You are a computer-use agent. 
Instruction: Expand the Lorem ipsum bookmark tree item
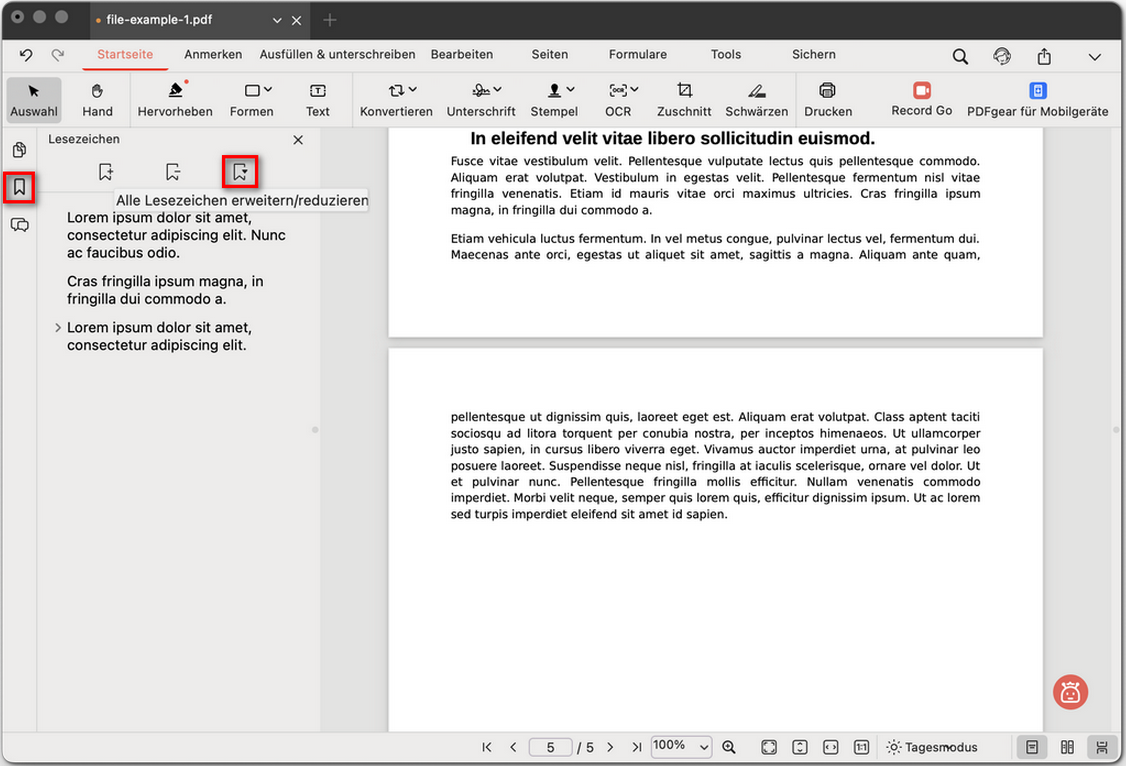coord(57,327)
